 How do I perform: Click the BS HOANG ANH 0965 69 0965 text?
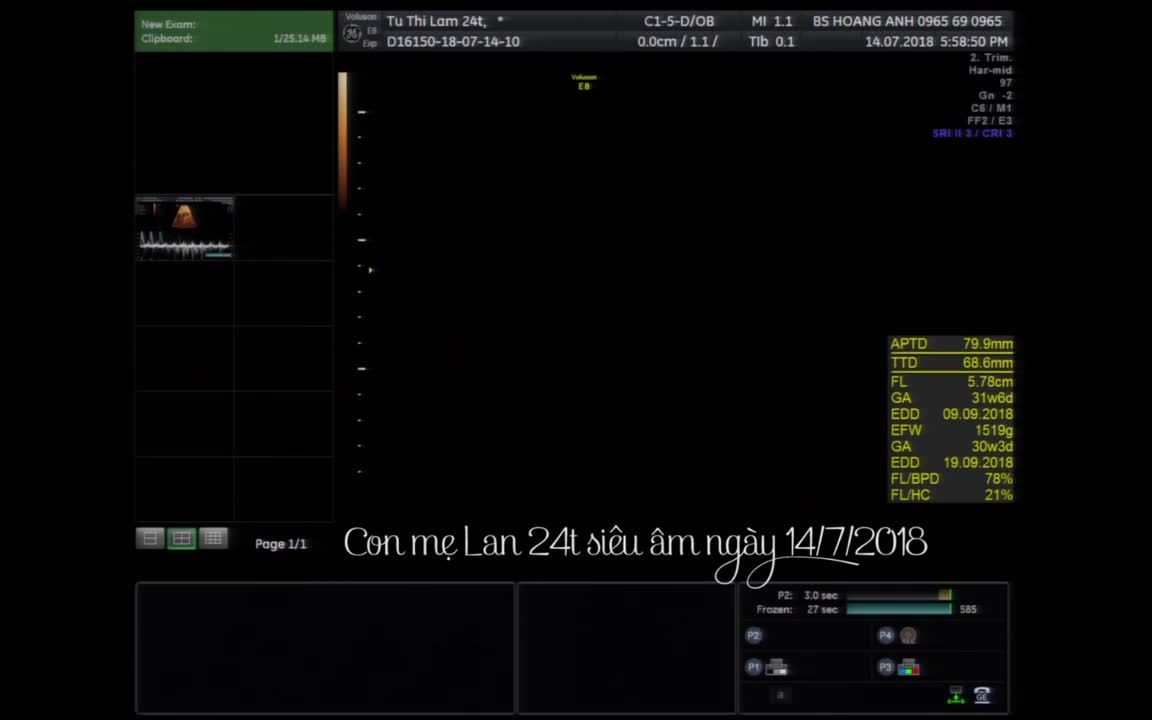pos(907,21)
